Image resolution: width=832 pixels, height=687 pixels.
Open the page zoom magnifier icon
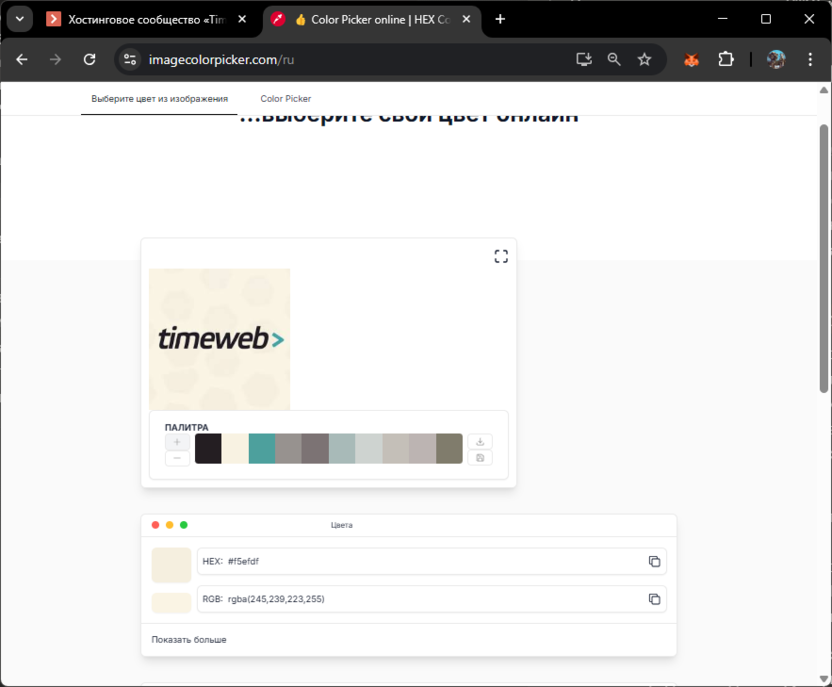click(614, 59)
